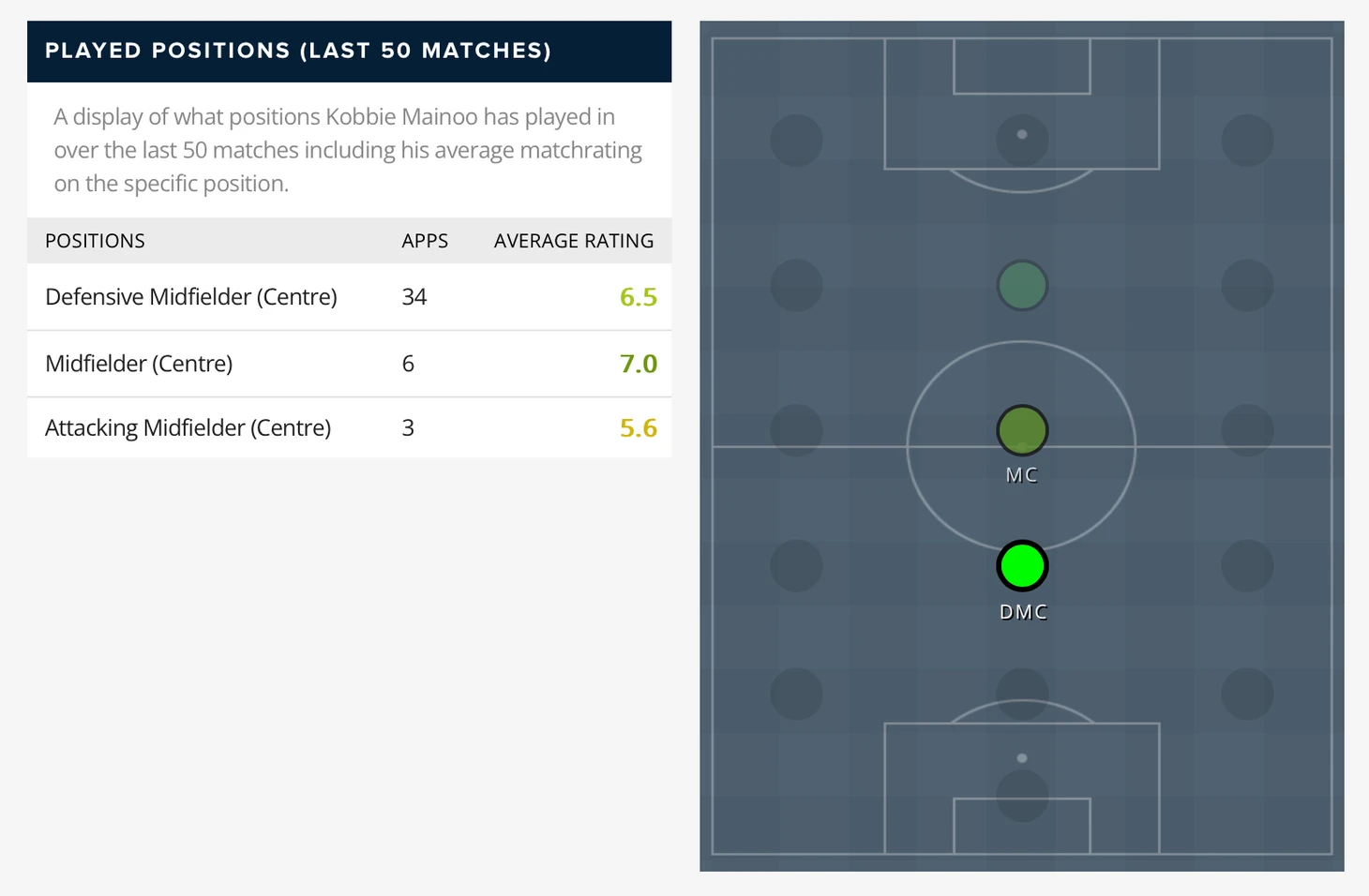Click the bright green DMC position marker
The width and height of the screenshot is (1369, 896).
coord(1022,566)
